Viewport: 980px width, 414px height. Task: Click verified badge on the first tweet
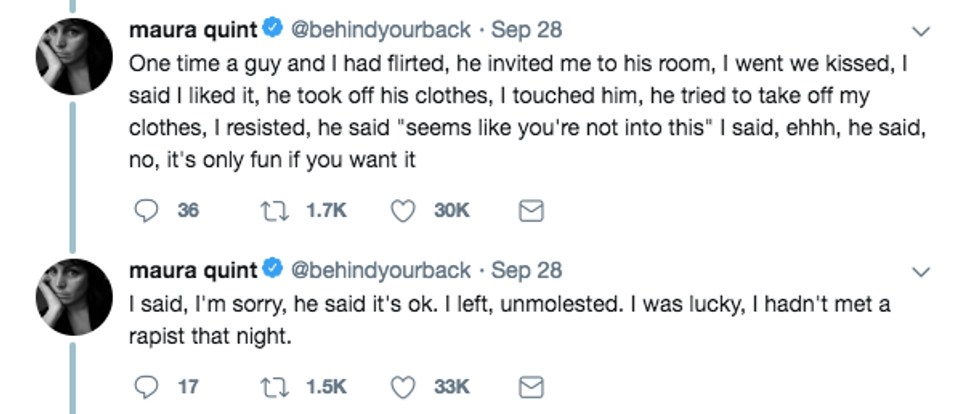click(x=272, y=31)
